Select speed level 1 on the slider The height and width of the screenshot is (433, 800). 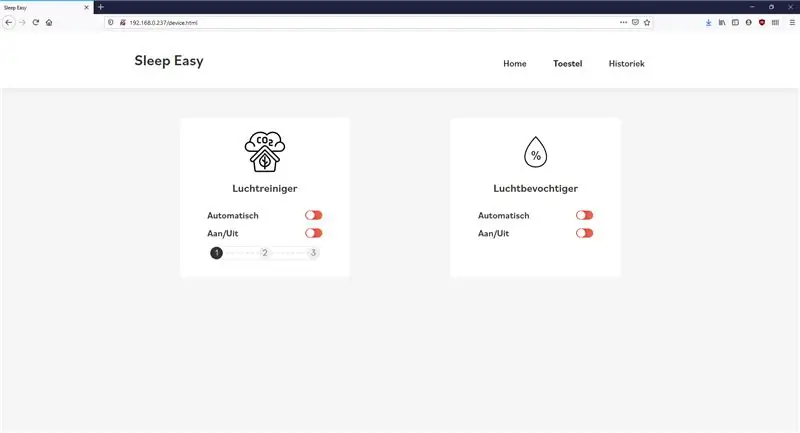216,253
